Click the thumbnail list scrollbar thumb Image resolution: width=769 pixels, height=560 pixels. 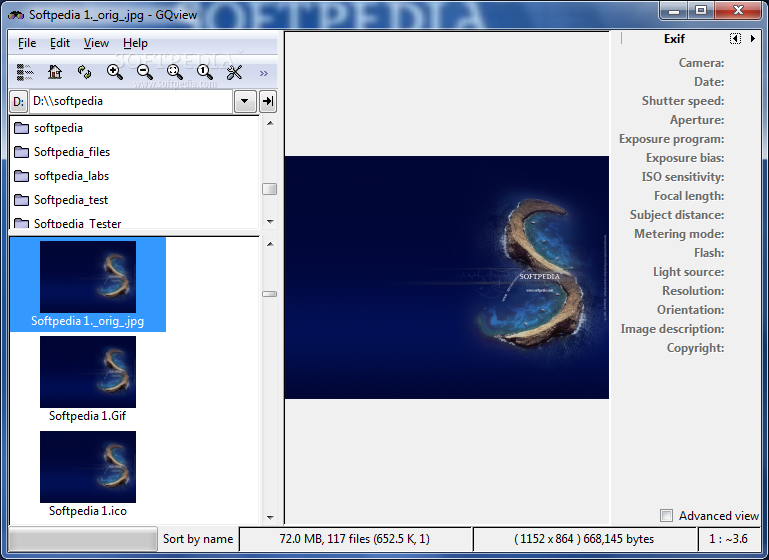[x=270, y=294]
